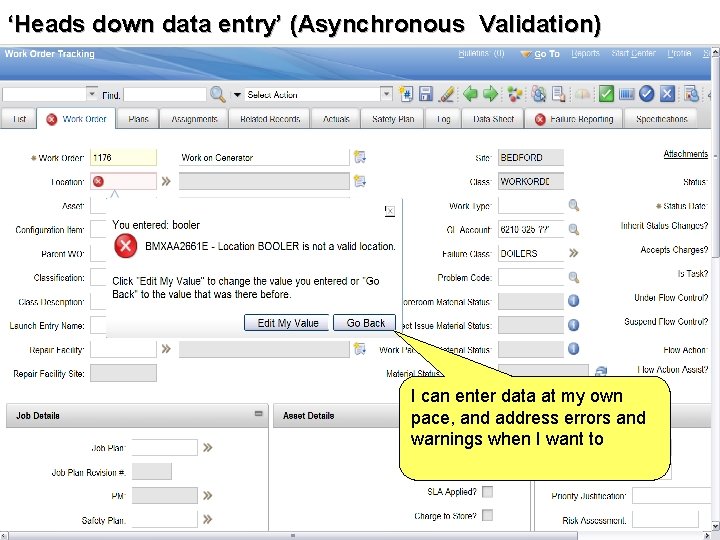Switch to the Plans tab
Screen dimensions: 720x540
click(x=138, y=119)
